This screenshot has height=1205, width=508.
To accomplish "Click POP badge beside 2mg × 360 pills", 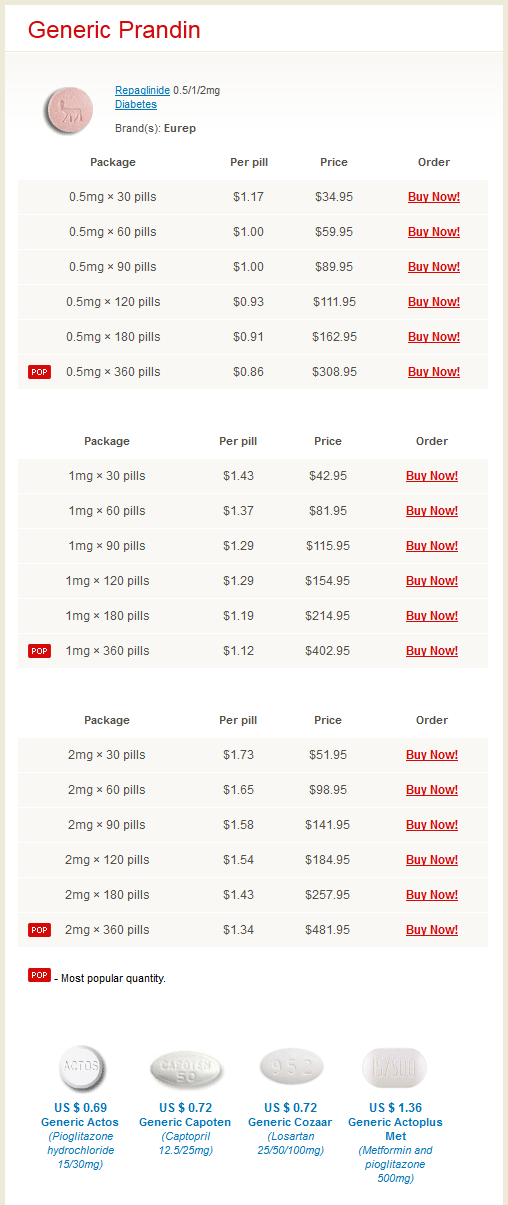I will click(39, 930).
